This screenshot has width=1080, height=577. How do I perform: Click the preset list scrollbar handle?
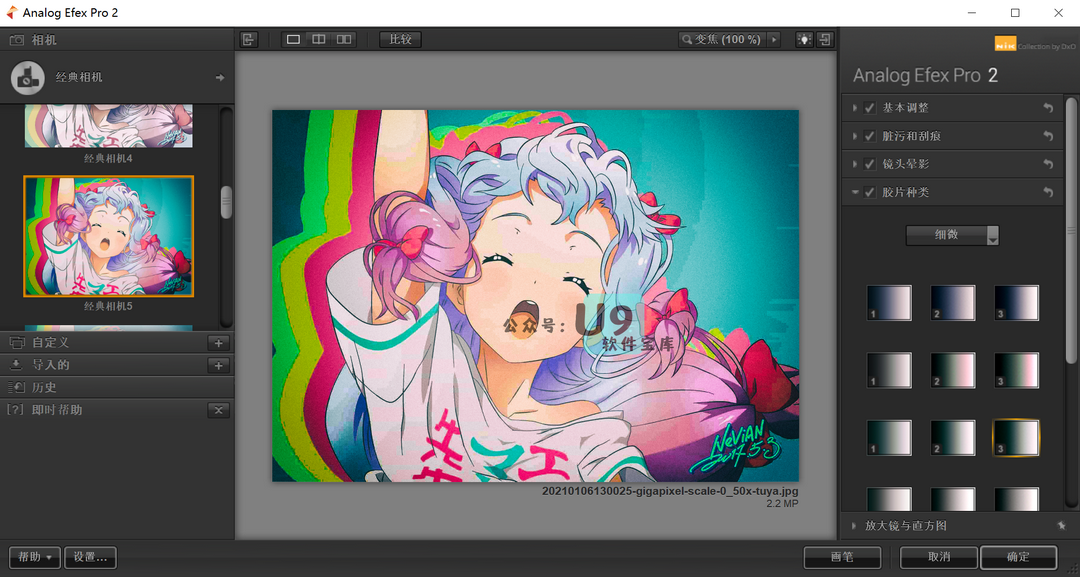[x=226, y=202]
